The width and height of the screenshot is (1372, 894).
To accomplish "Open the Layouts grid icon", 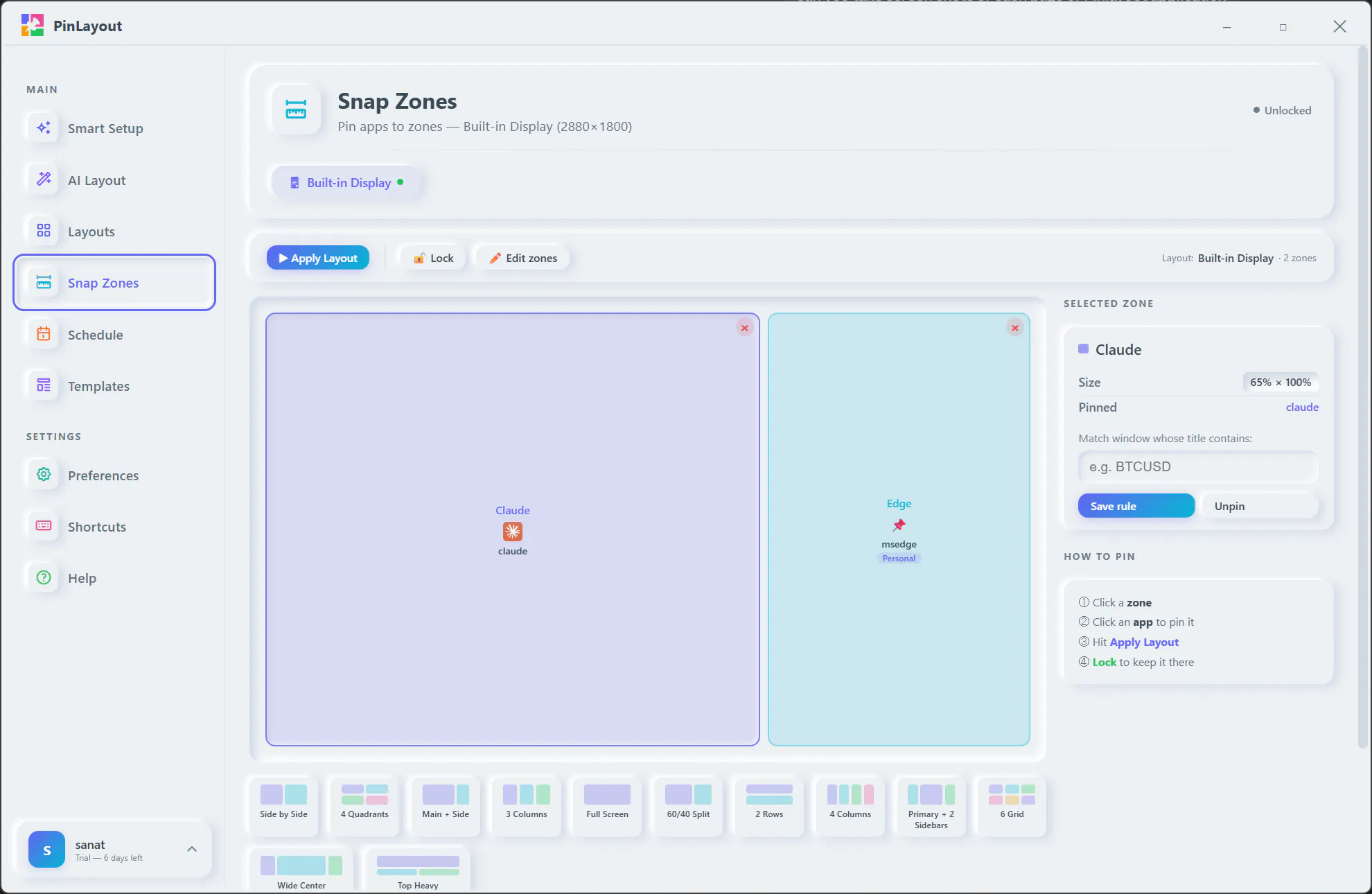I will (x=44, y=231).
